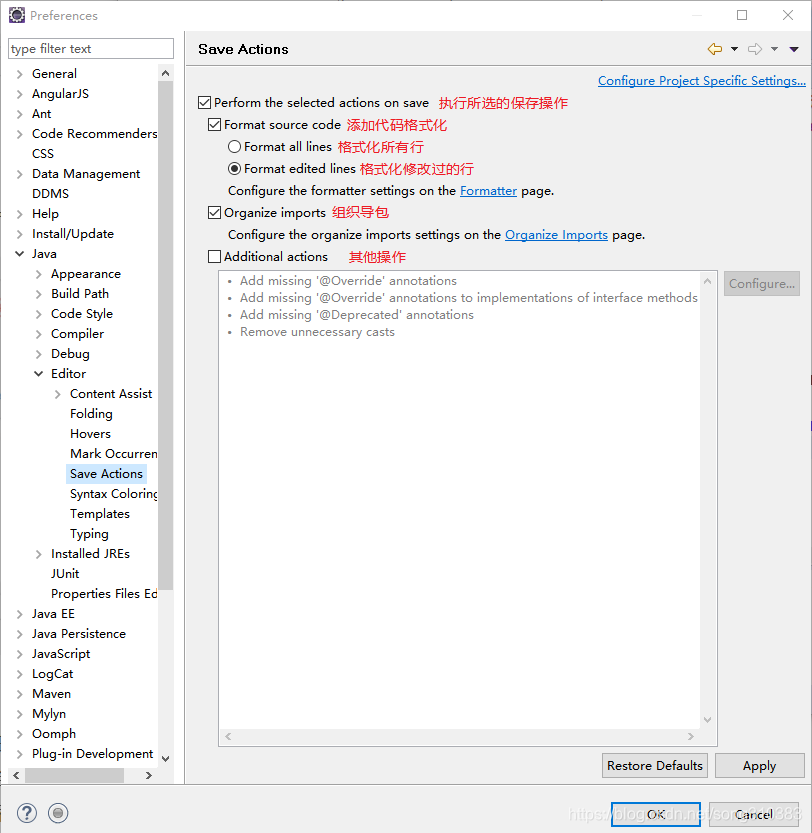
Task: Click the forward navigation arrow icon
Action: (x=755, y=49)
